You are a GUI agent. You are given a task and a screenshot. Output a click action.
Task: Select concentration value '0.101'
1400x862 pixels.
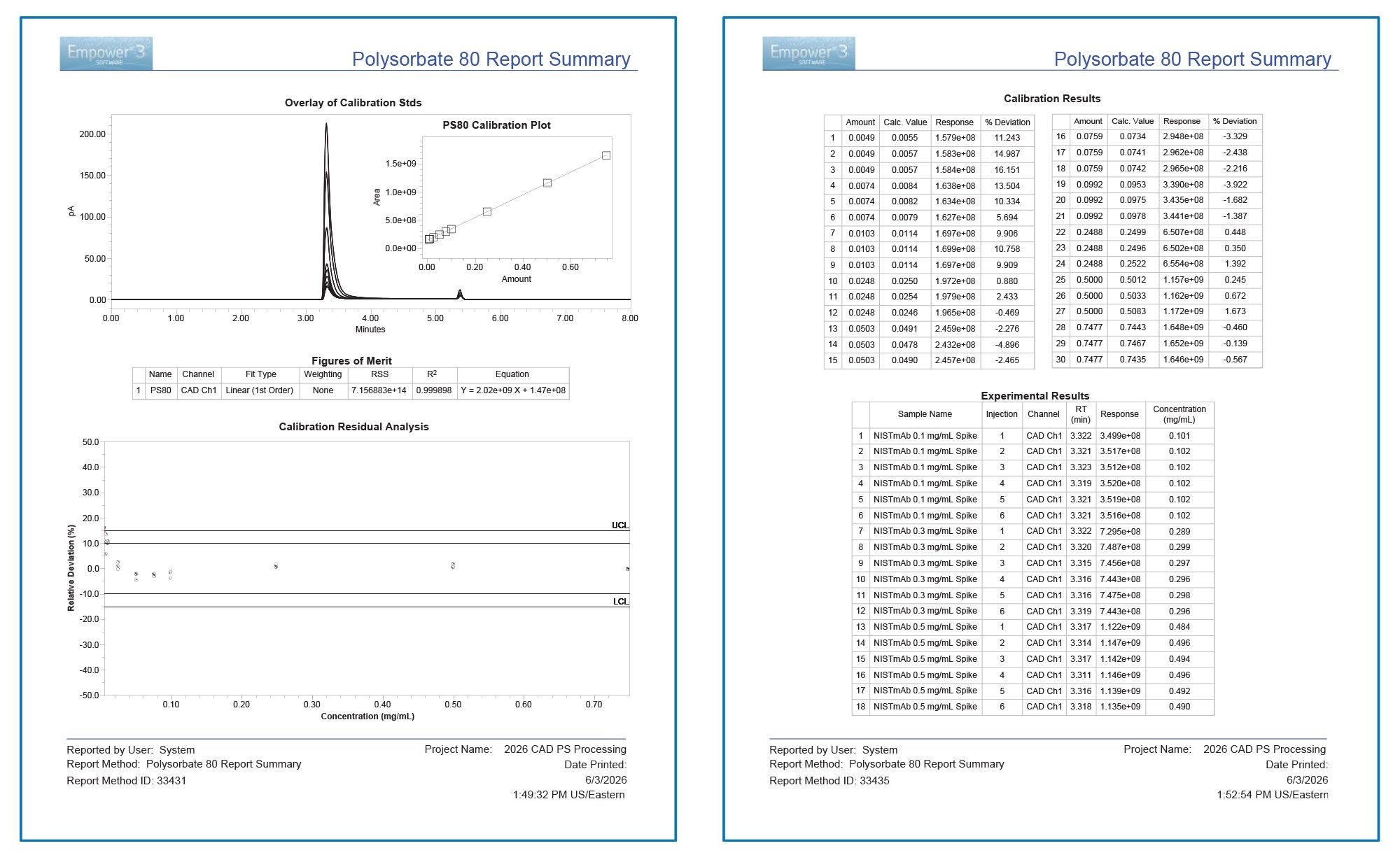pyautogui.click(x=1179, y=436)
